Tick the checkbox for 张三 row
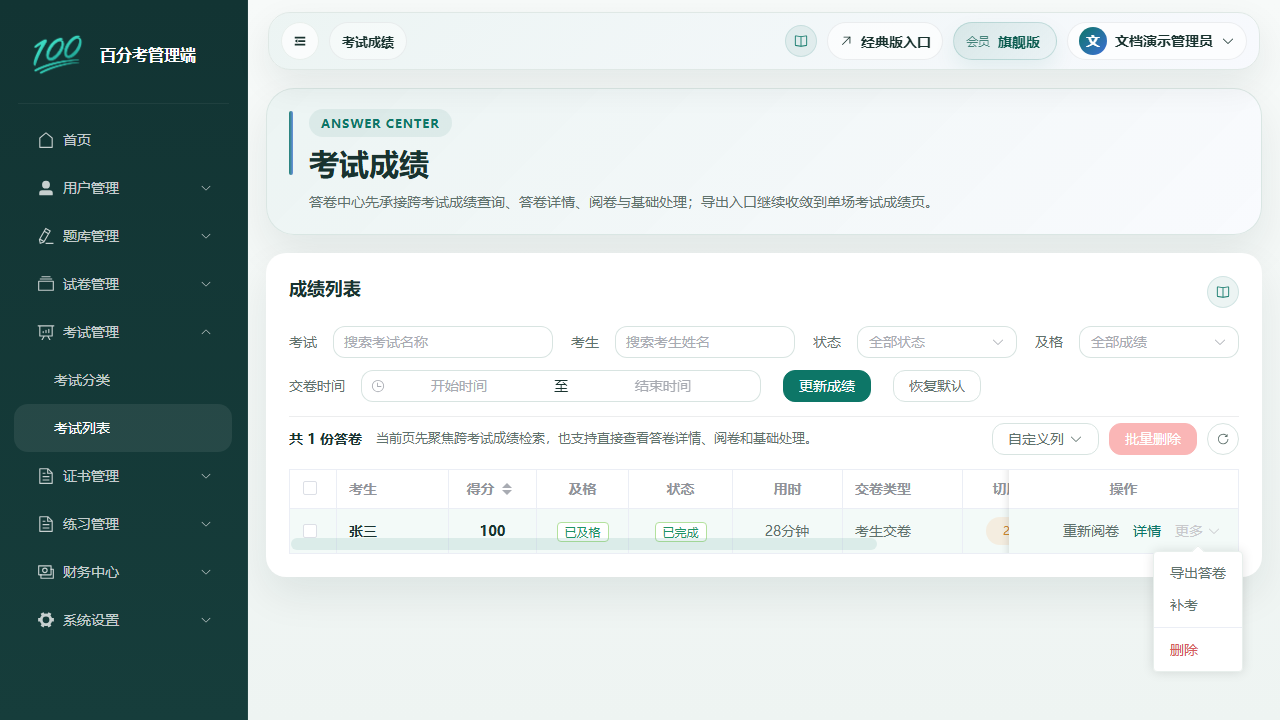This screenshot has width=1280, height=720. point(310,531)
